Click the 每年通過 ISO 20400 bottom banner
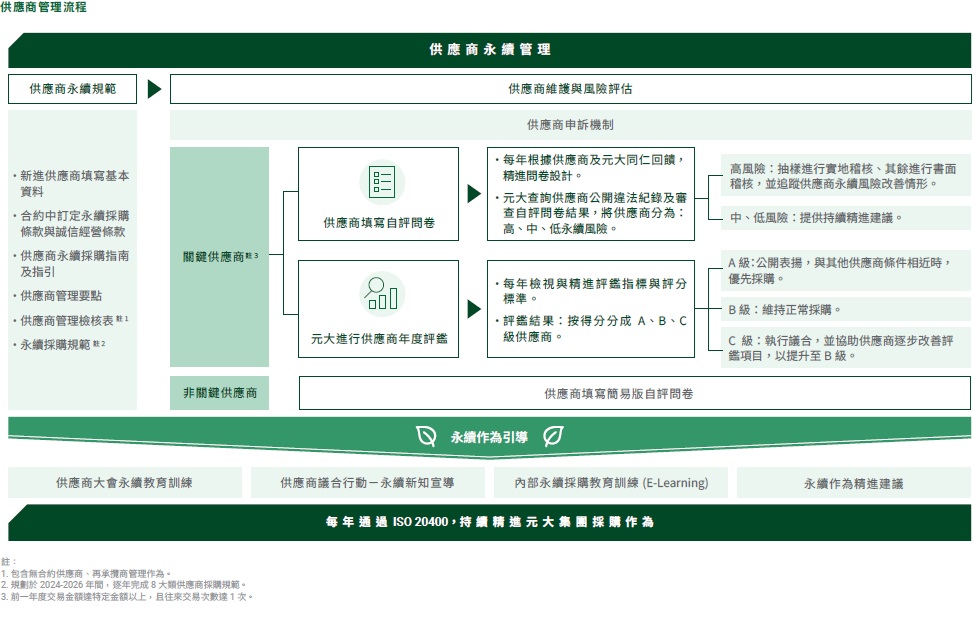Viewport: 974px width, 634px height. click(x=489, y=522)
